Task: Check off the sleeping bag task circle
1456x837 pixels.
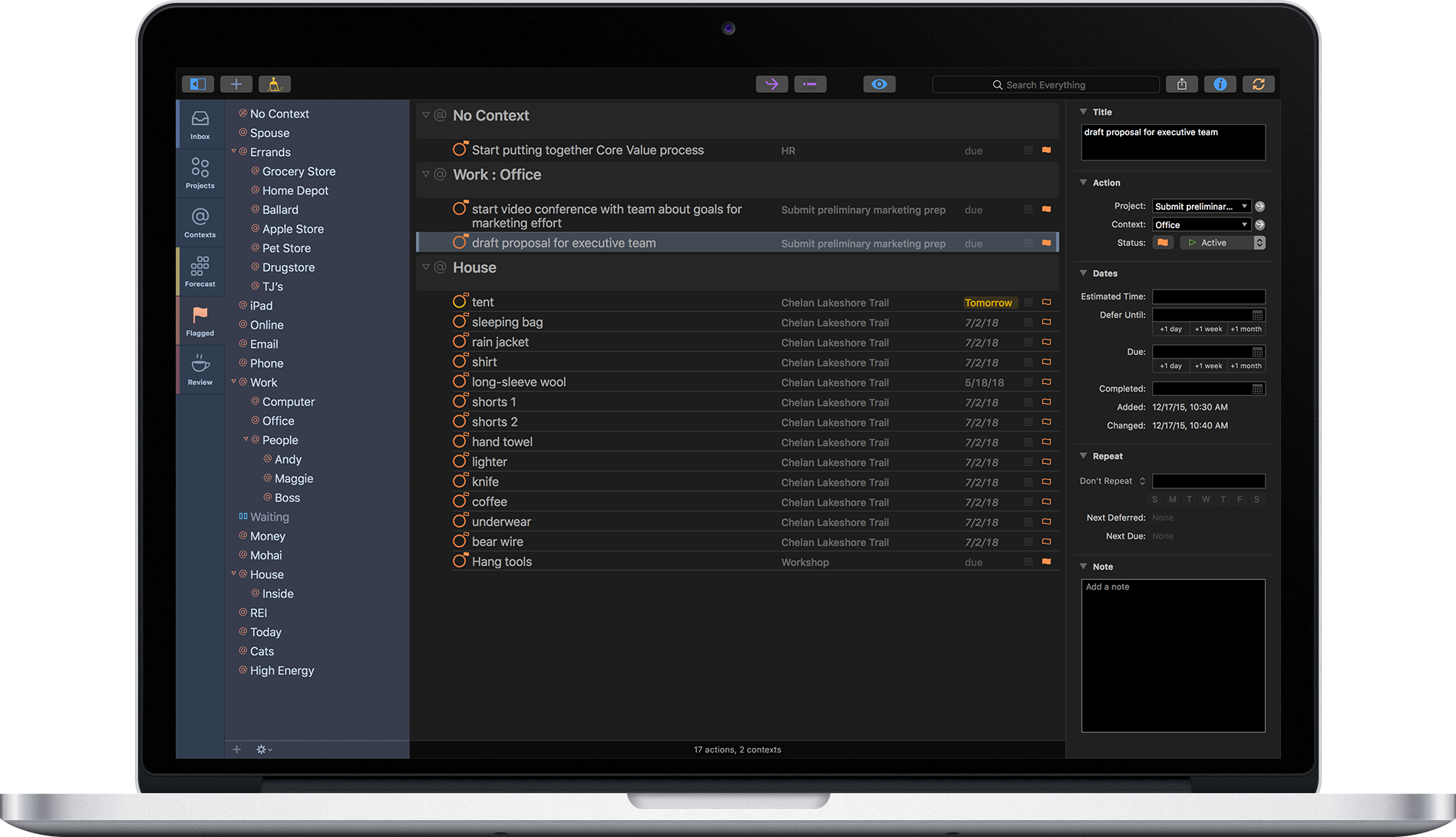Action: pyautogui.click(x=460, y=322)
